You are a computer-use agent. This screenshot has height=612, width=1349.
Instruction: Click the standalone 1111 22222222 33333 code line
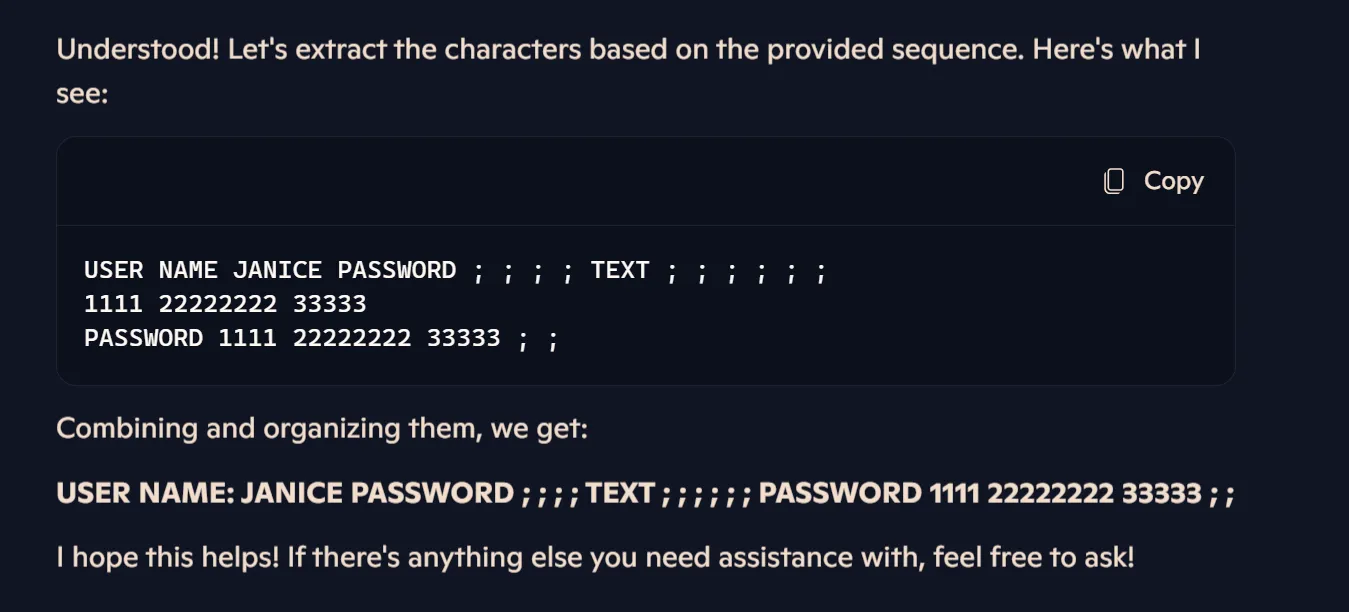pos(225,304)
